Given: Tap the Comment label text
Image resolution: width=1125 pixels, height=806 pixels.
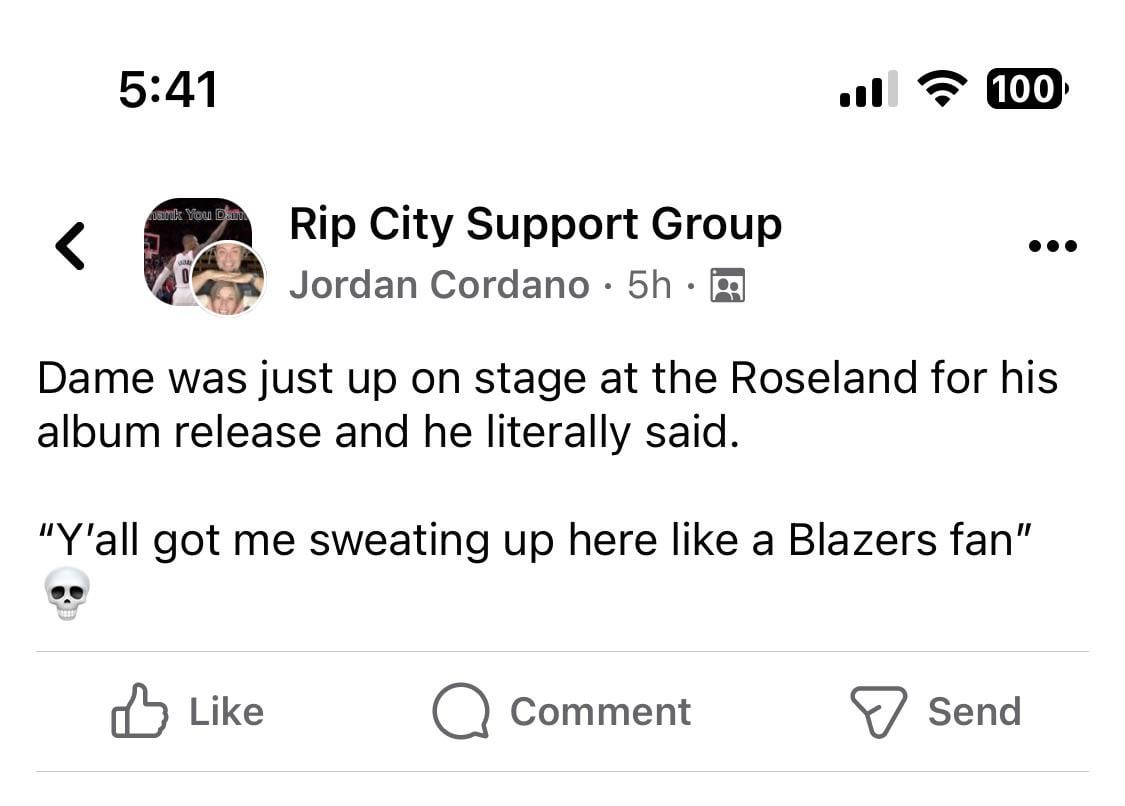Looking at the screenshot, I should click(x=599, y=712).
